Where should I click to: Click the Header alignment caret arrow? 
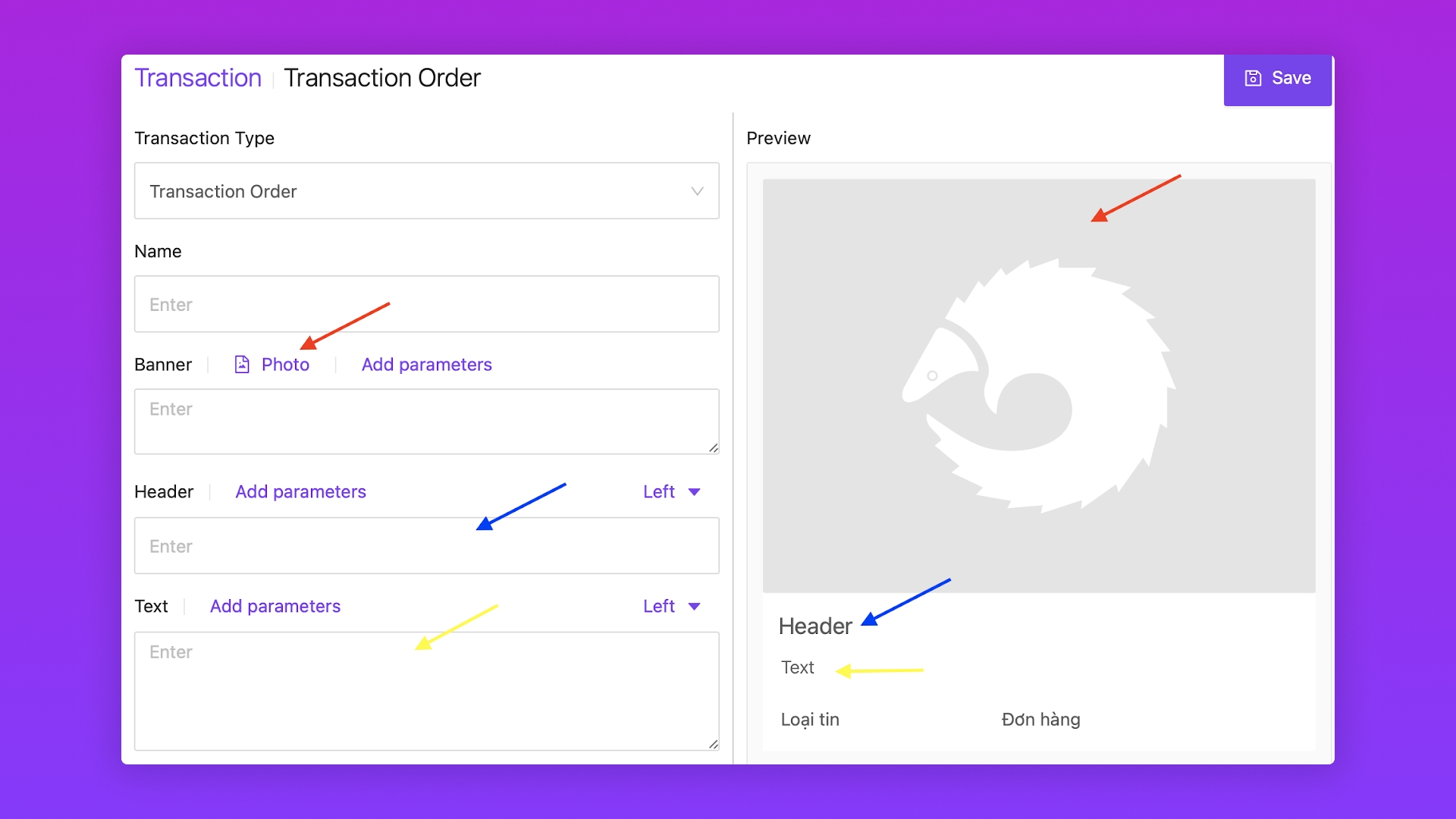(694, 492)
